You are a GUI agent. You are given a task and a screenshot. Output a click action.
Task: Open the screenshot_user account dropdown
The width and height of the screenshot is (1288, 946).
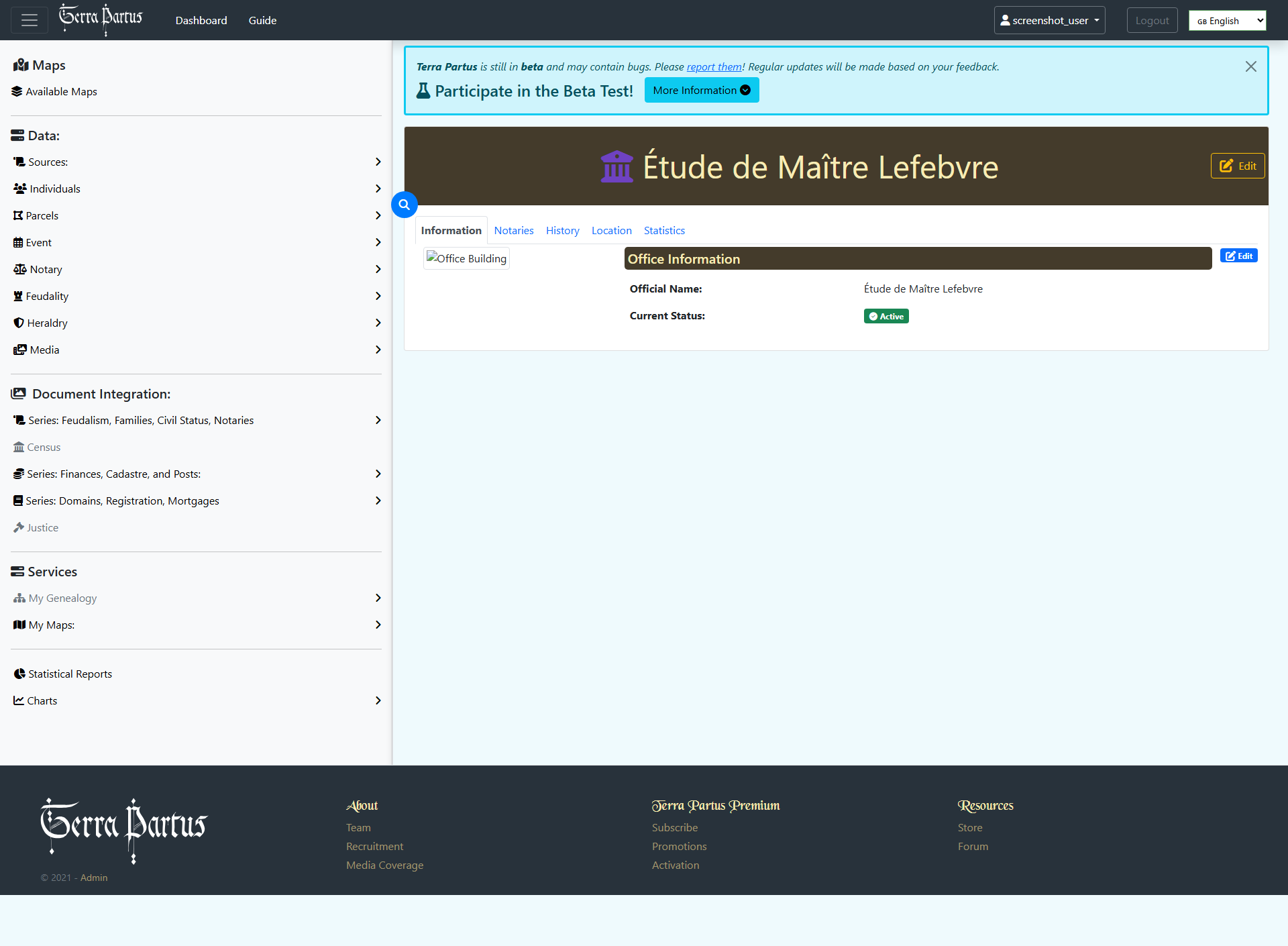1049,20
